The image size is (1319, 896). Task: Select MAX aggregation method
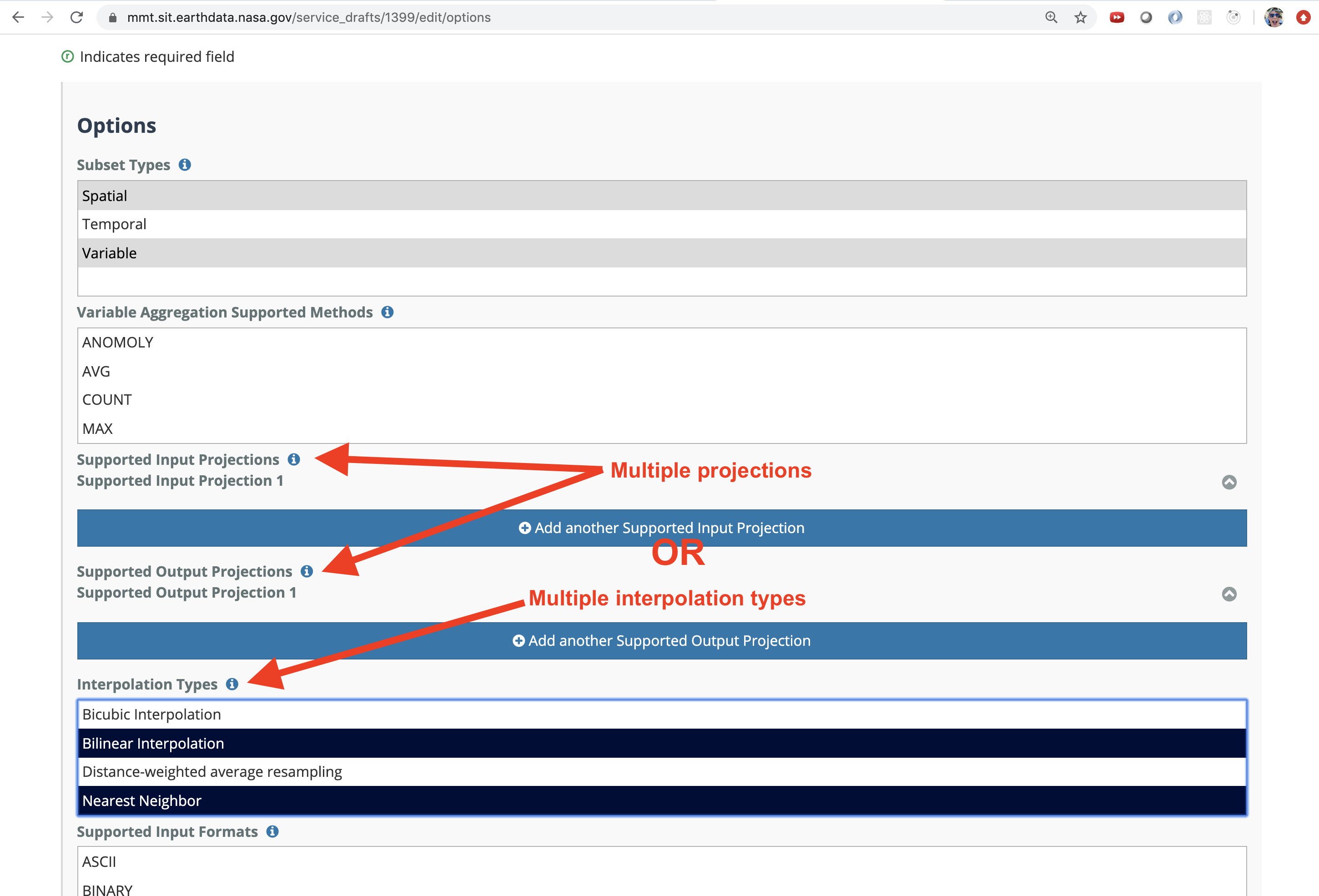tap(662, 429)
